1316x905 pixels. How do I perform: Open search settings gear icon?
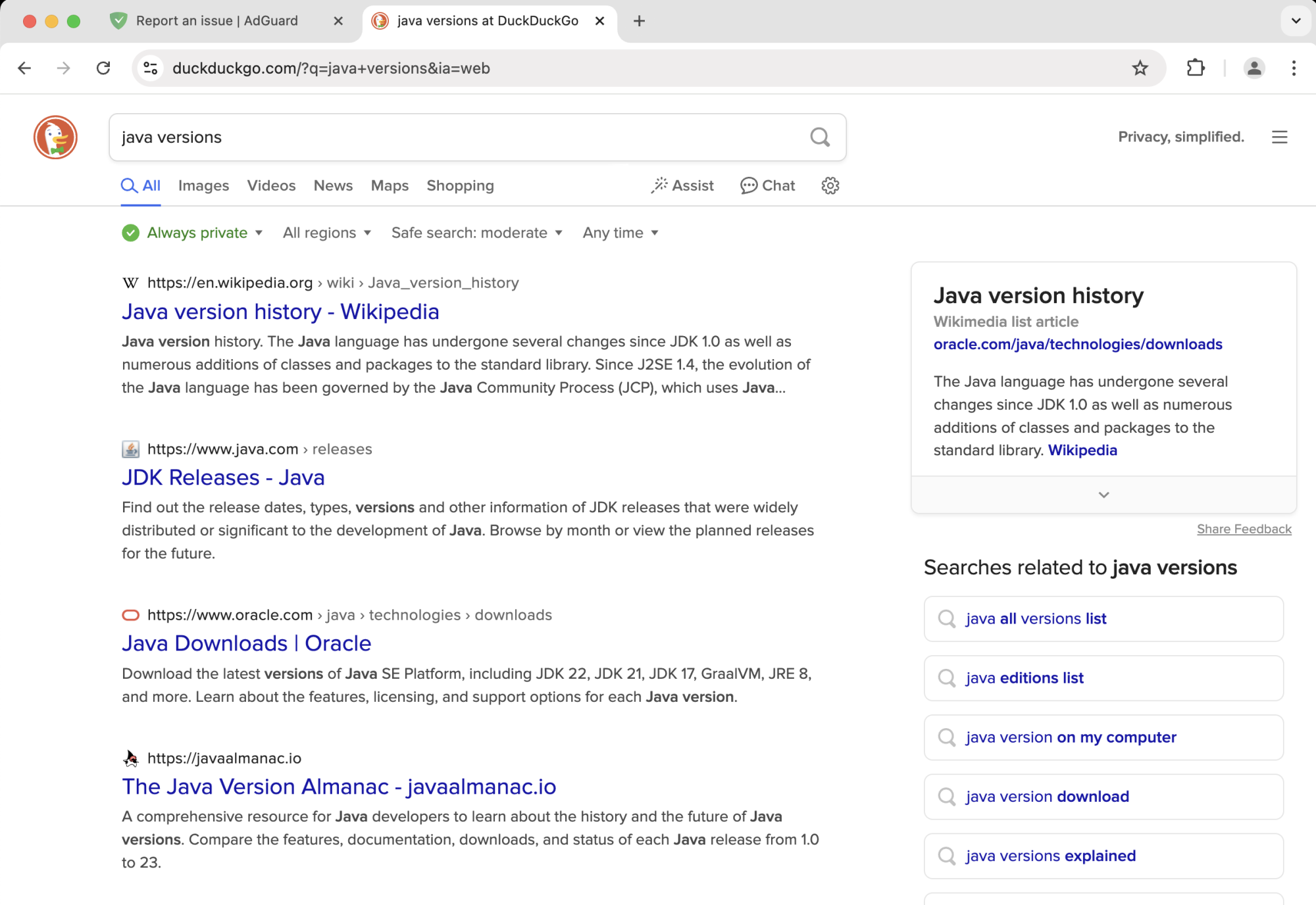830,185
